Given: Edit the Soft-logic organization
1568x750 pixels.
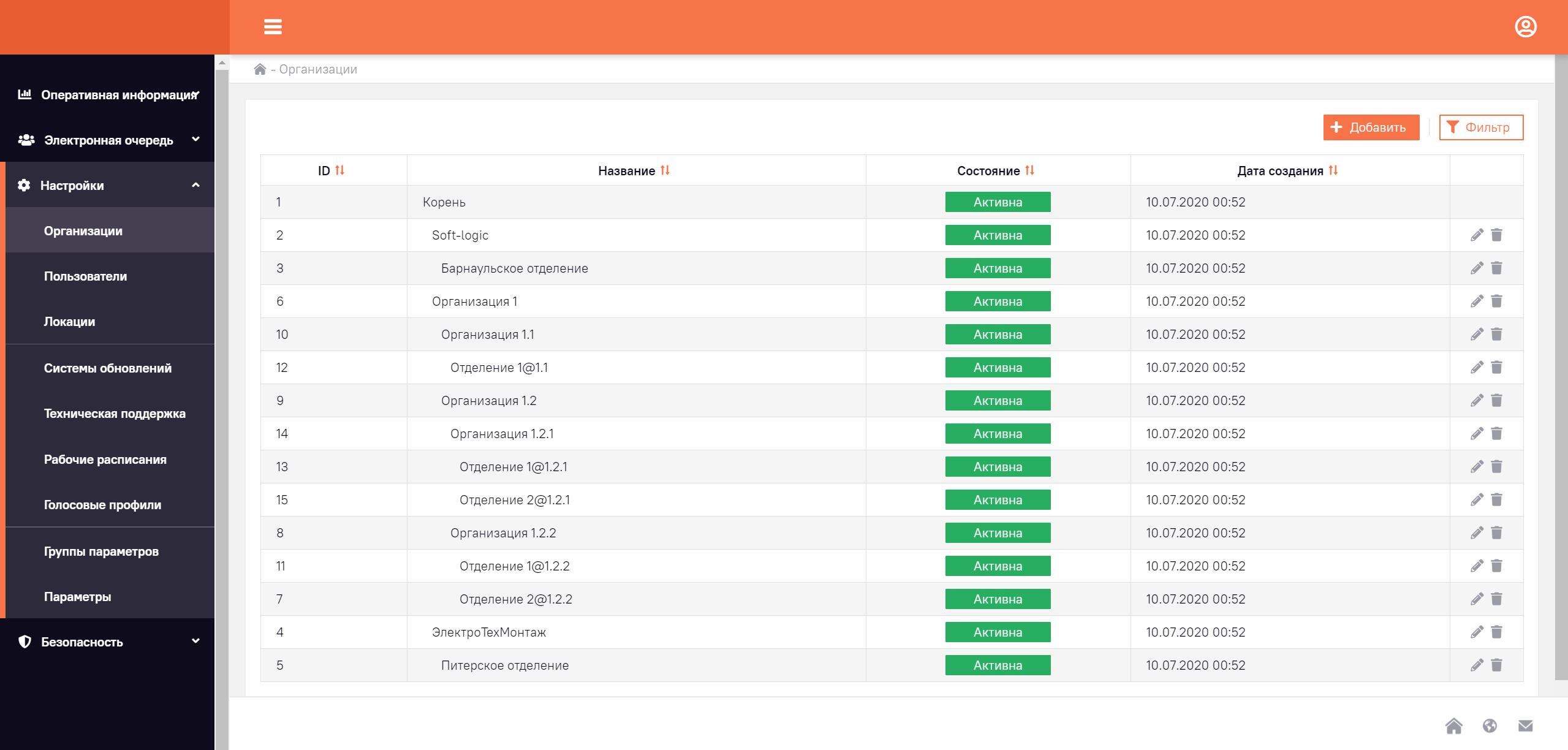Looking at the screenshot, I should pyautogui.click(x=1477, y=235).
